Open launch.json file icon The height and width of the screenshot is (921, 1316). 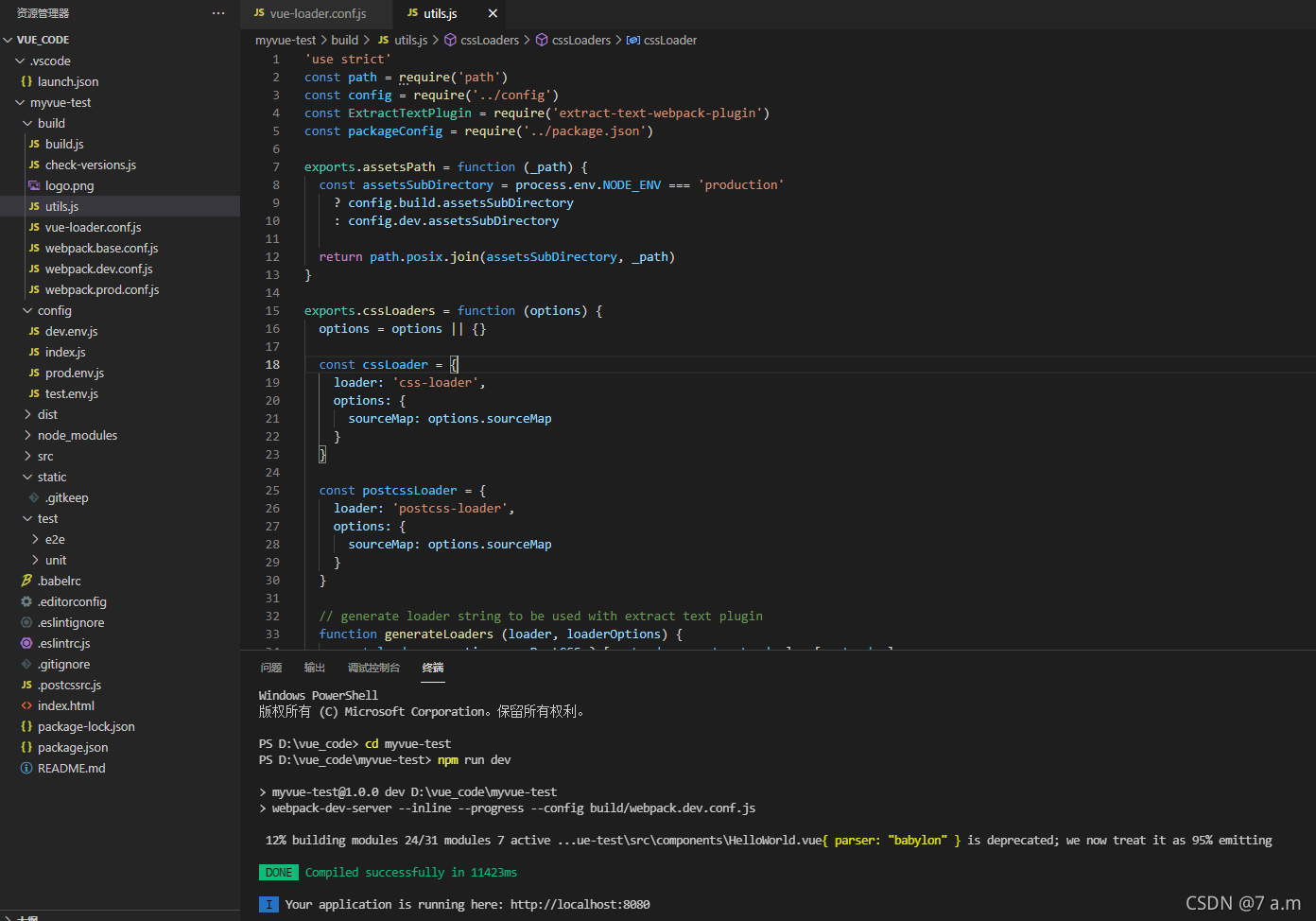(x=26, y=81)
